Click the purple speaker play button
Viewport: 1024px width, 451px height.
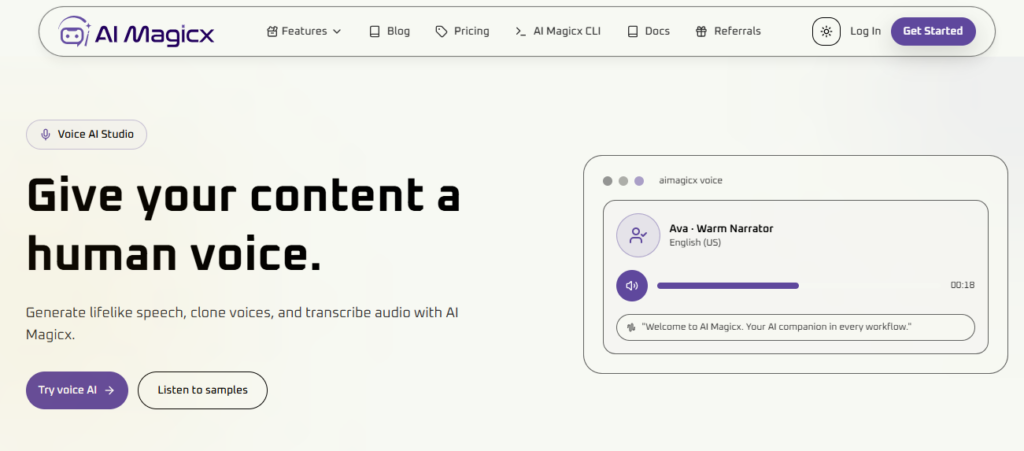click(x=632, y=286)
